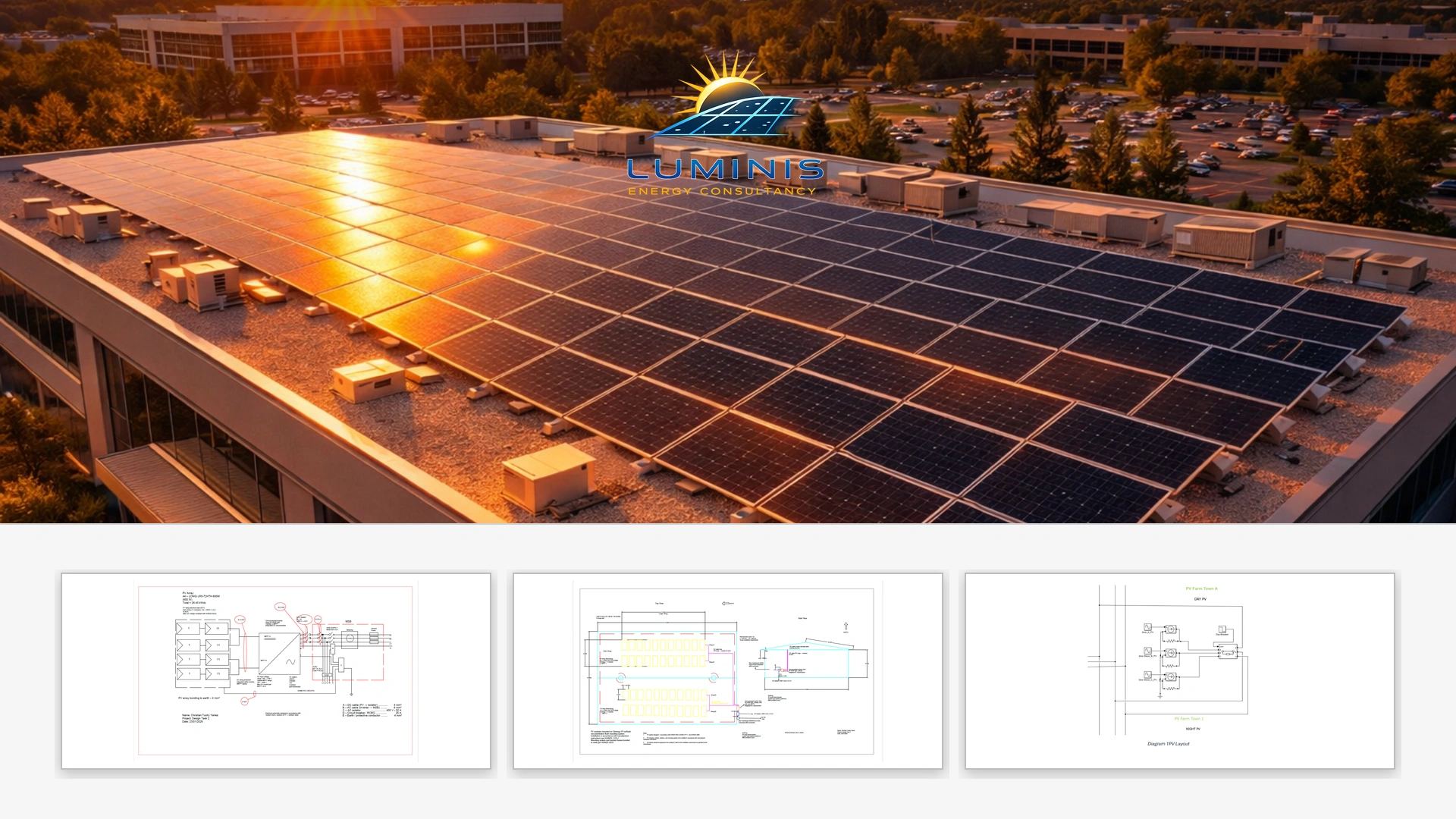Click the three-phase breaker block in third diagram
The height and width of the screenshot is (819, 1456).
1227,651
